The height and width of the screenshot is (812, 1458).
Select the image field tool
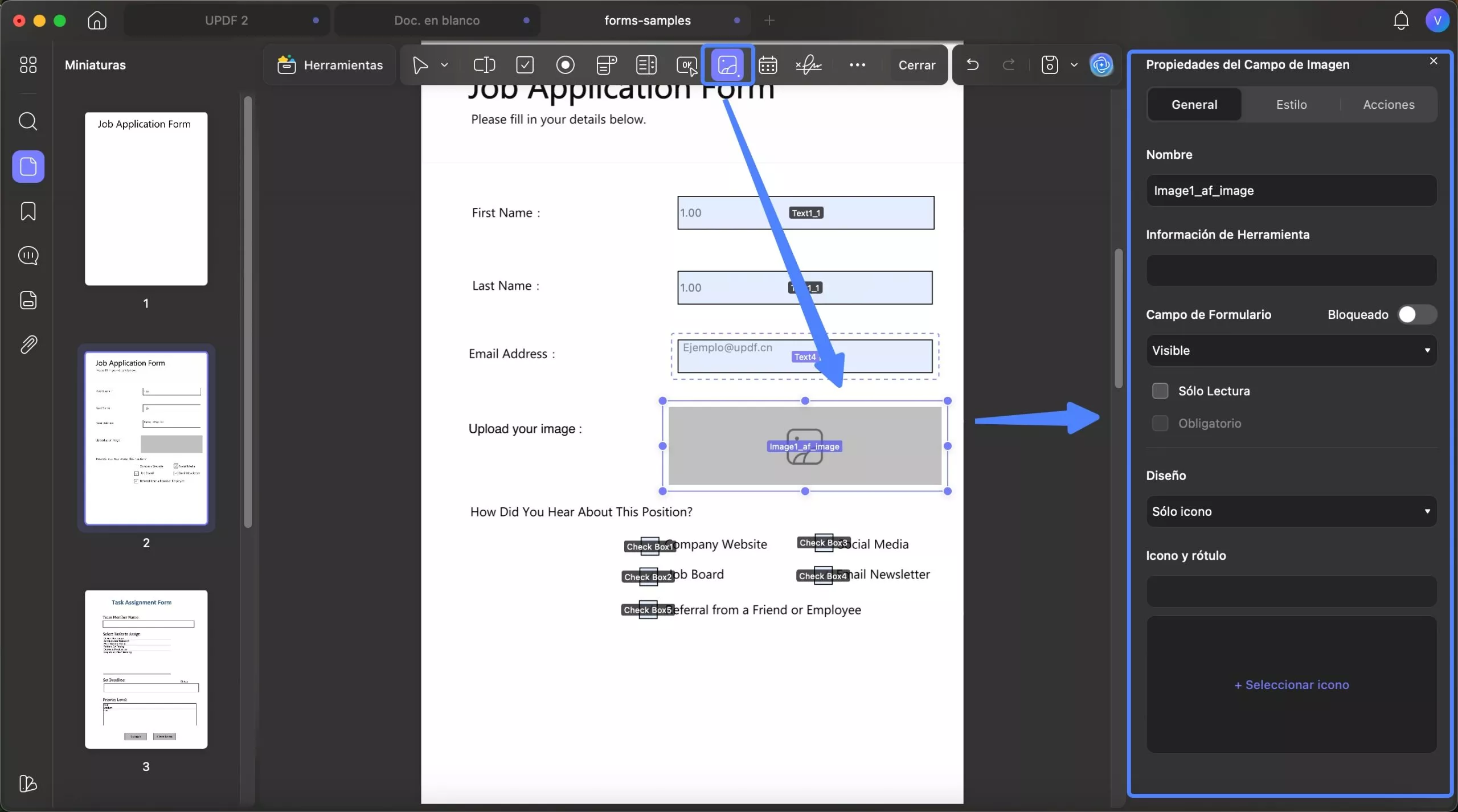728,65
